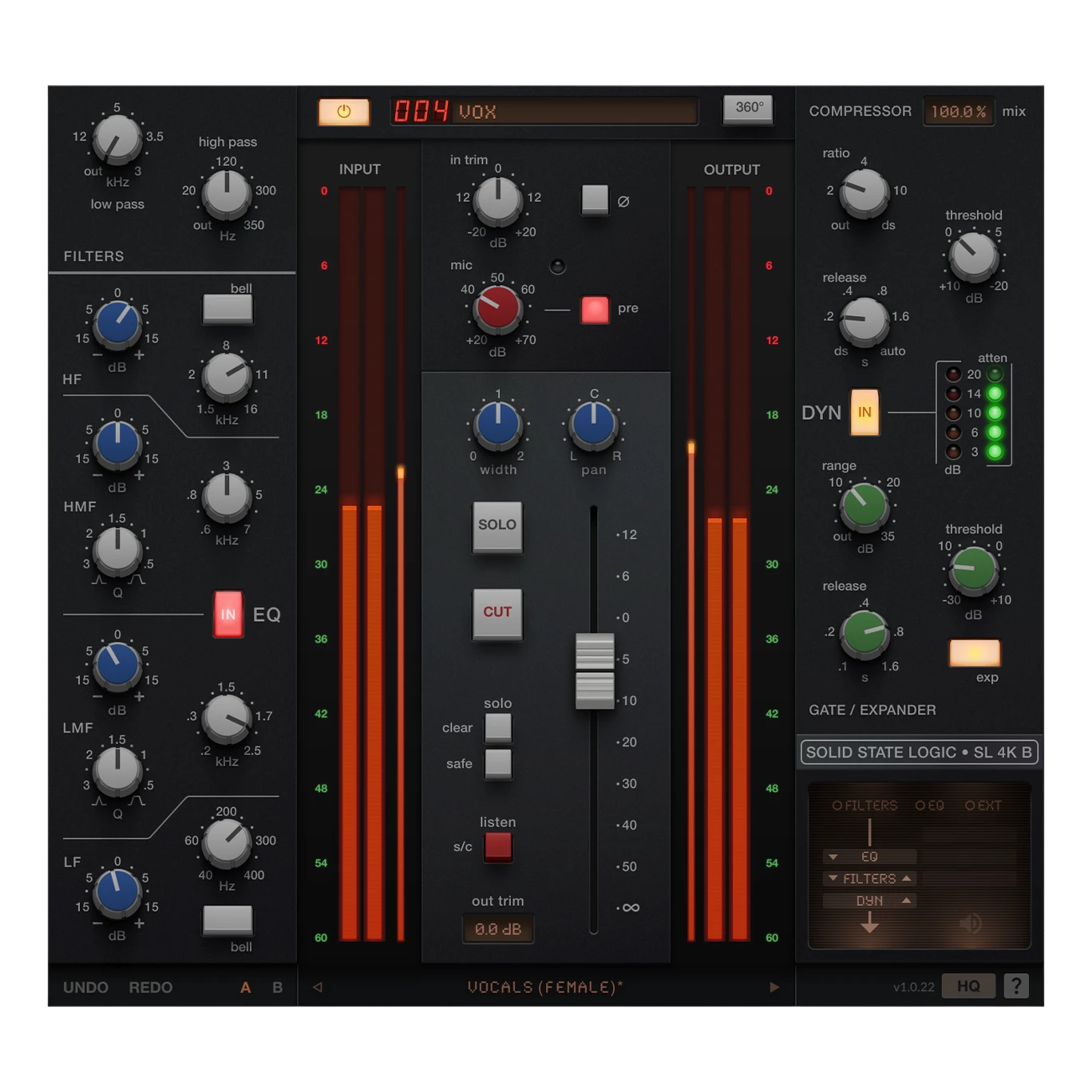Image resolution: width=1092 pixels, height=1092 pixels.
Task: Click the CUT button
Action: click(x=497, y=612)
